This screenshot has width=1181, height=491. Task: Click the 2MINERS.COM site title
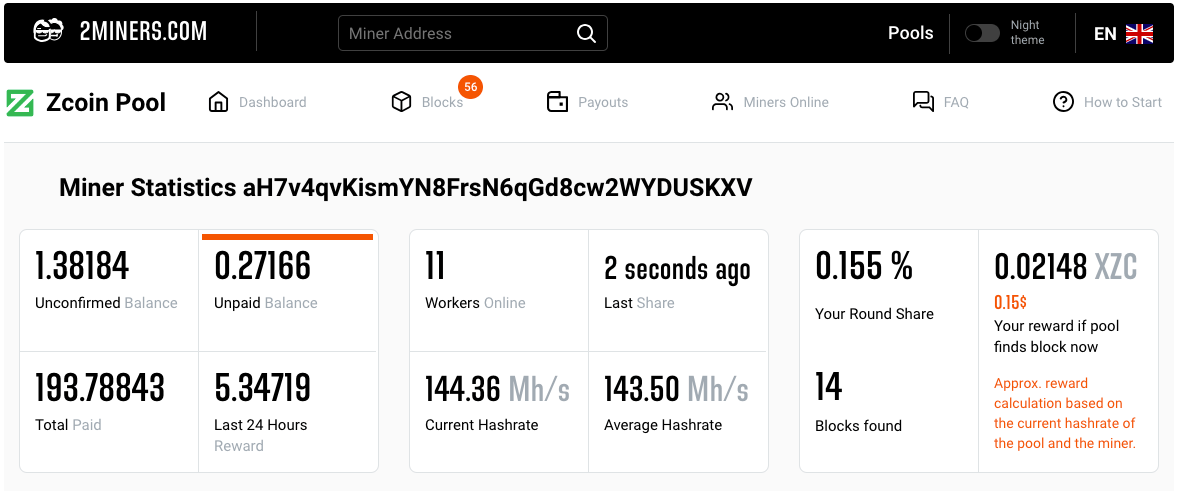[143, 32]
